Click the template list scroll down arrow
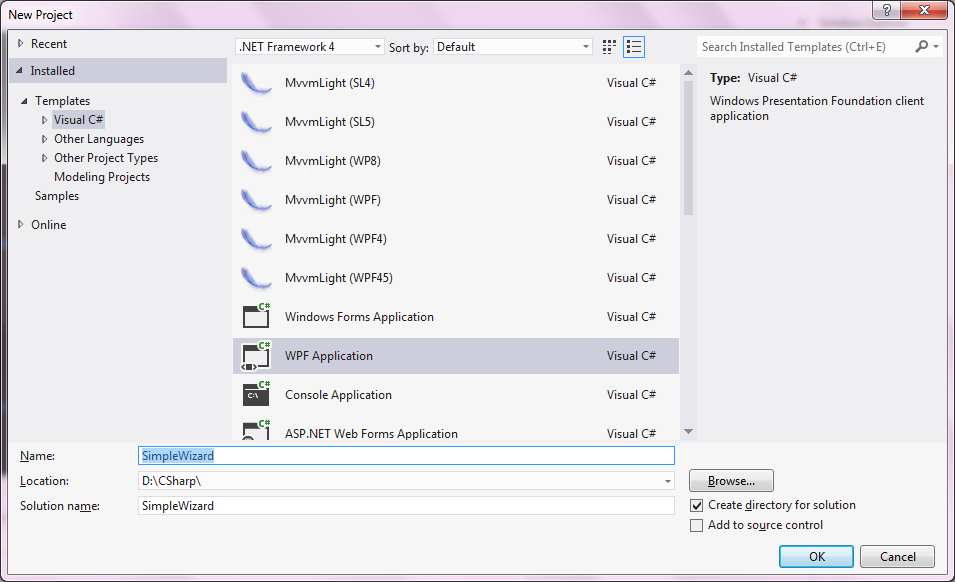Image resolution: width=955 pixels, height=582 pixels. pyautogui.click(x=688, y=432)
